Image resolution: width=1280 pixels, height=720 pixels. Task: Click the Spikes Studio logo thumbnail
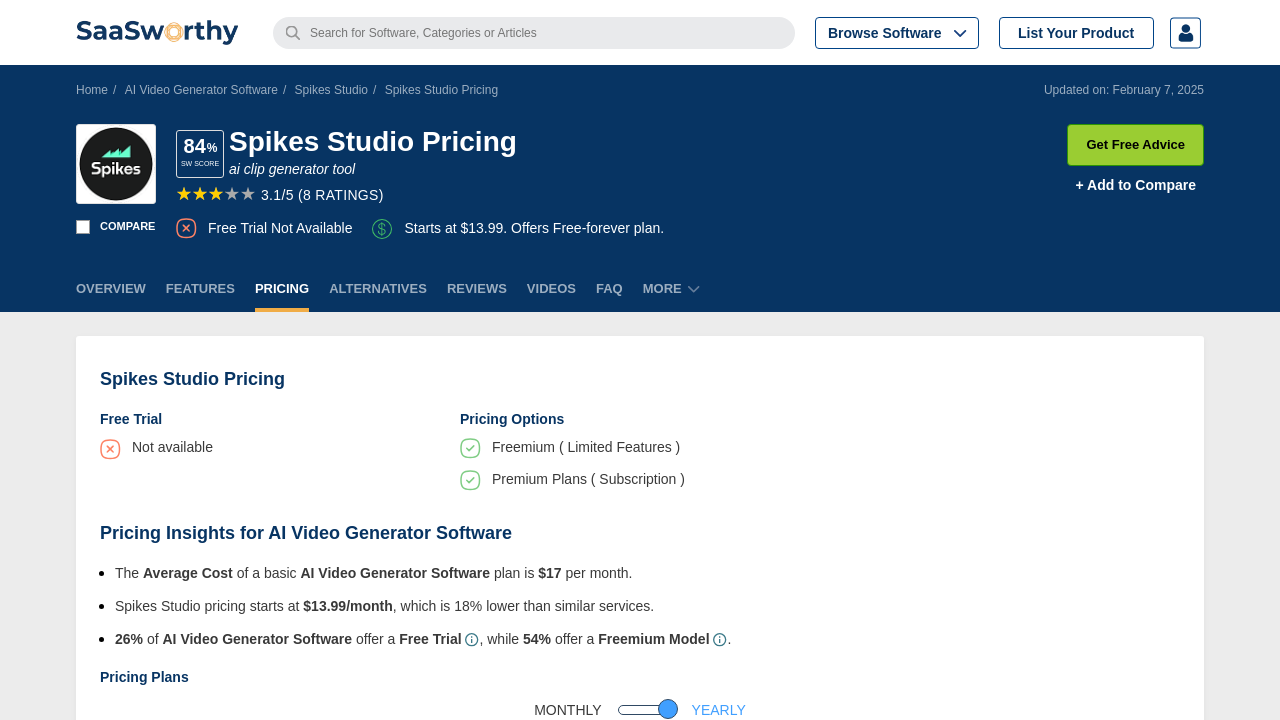coord(116,164)
